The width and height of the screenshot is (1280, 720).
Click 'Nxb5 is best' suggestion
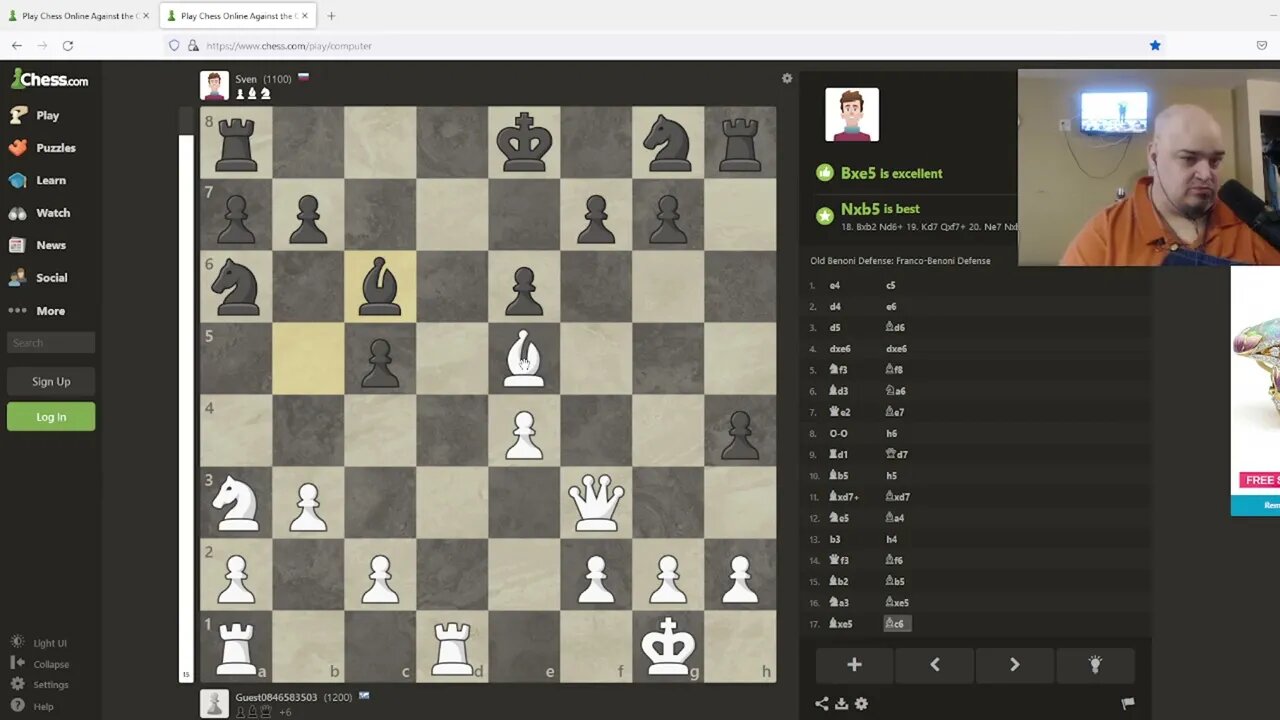point(880,209)
